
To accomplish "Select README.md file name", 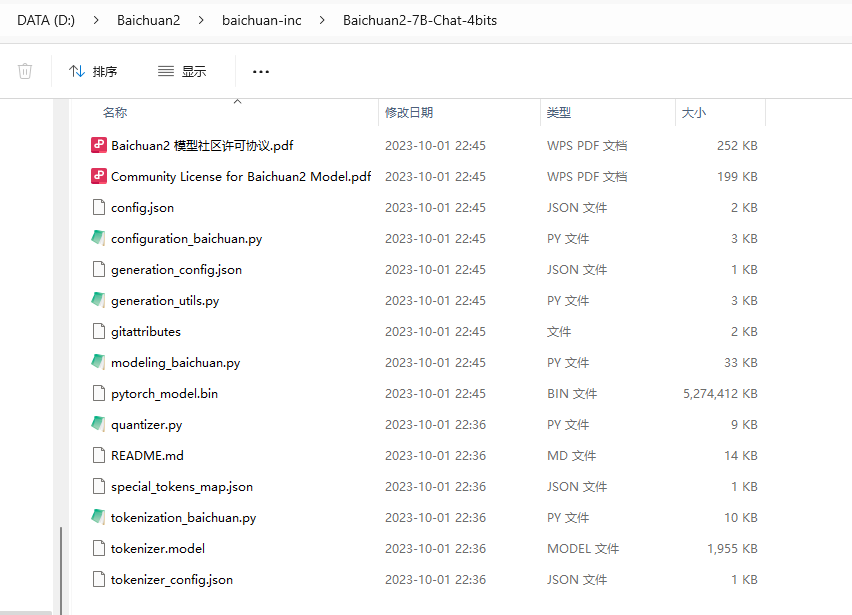I will pos(147,455).
